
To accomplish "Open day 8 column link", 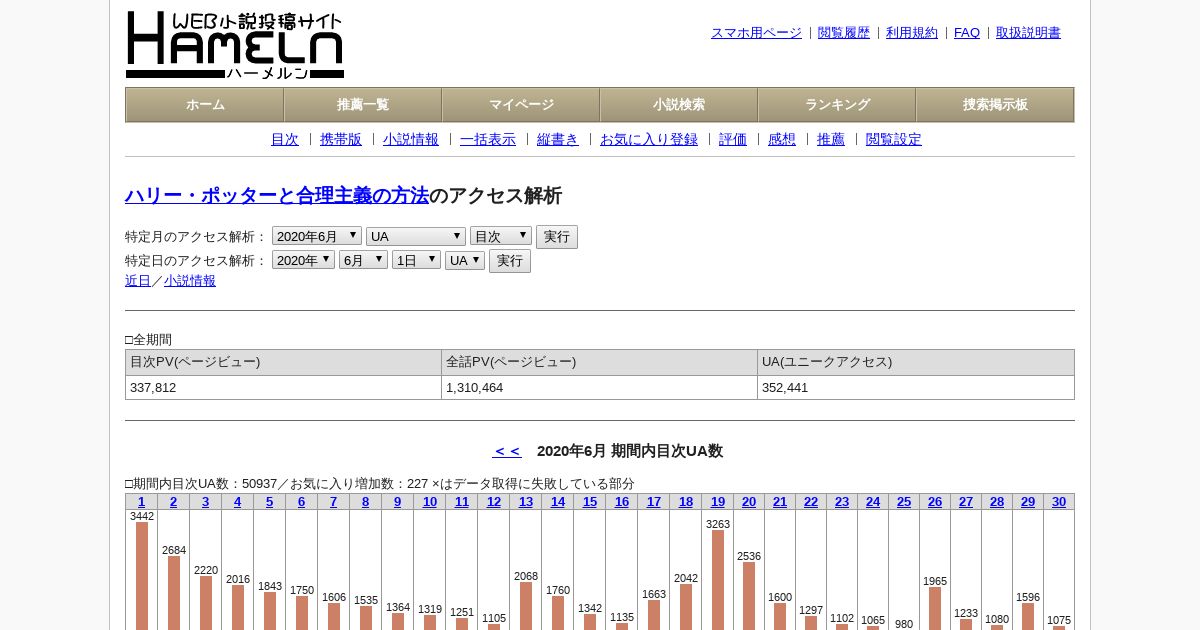I will pyautogui.click(x=365, y=502).
